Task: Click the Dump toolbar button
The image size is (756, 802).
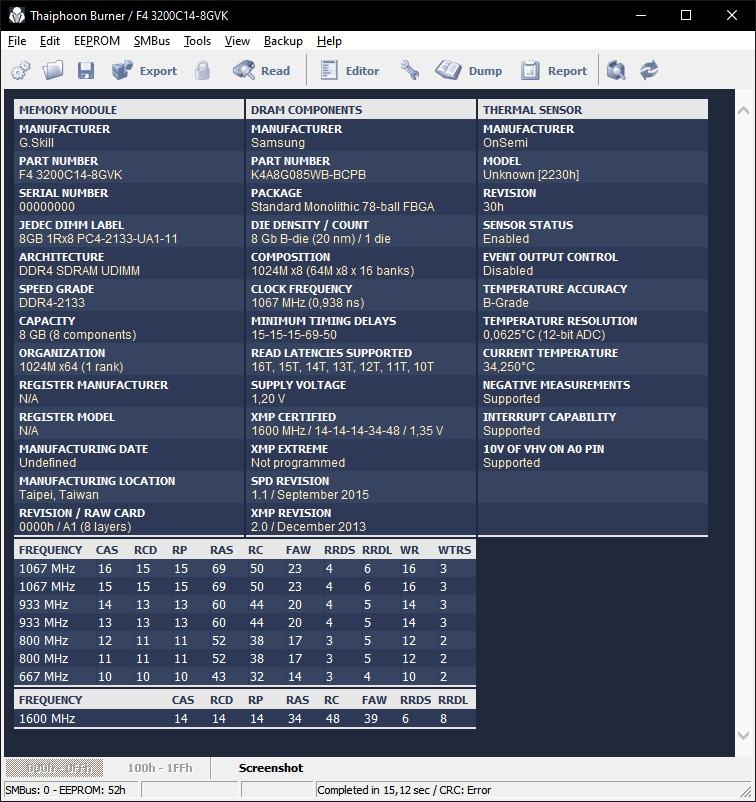Action: (469, 70)
